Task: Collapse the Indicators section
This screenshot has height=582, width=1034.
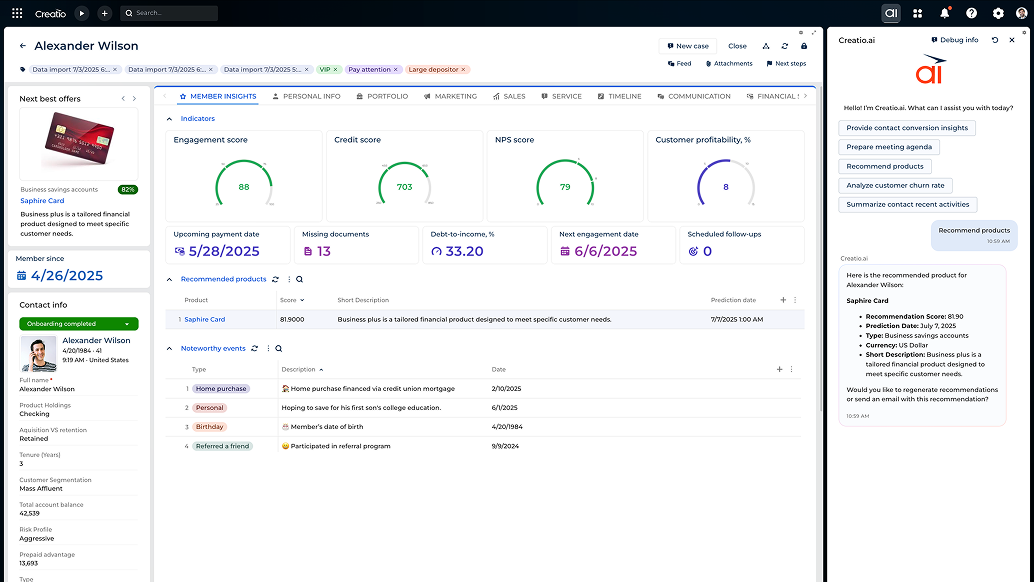Action: click(x=168, y=119)
